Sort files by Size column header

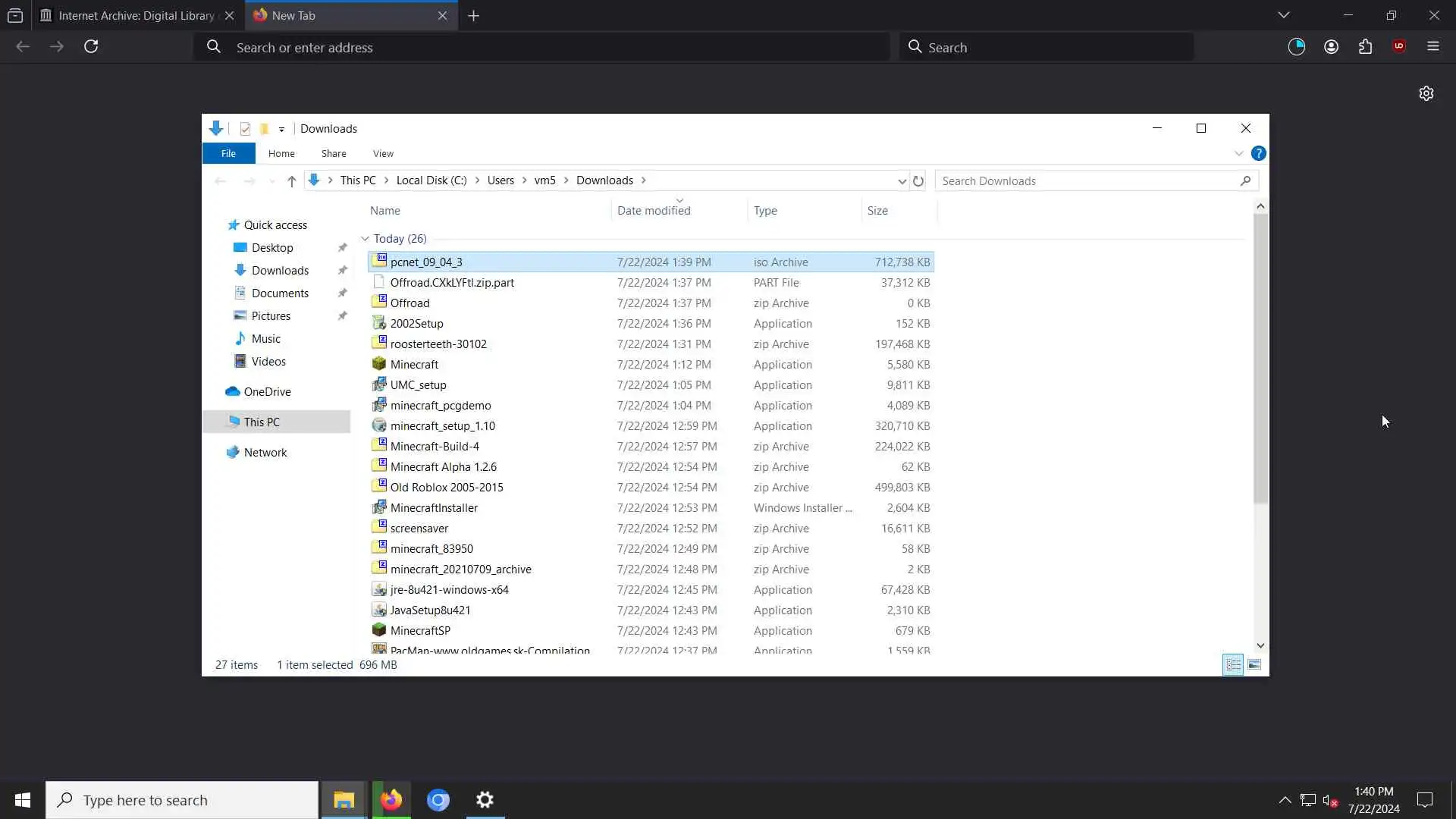coord(877,211)
